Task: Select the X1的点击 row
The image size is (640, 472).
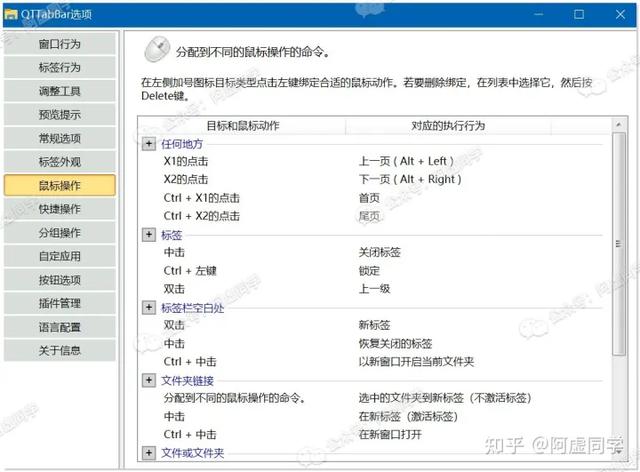Action: click(x=186, y=161)
